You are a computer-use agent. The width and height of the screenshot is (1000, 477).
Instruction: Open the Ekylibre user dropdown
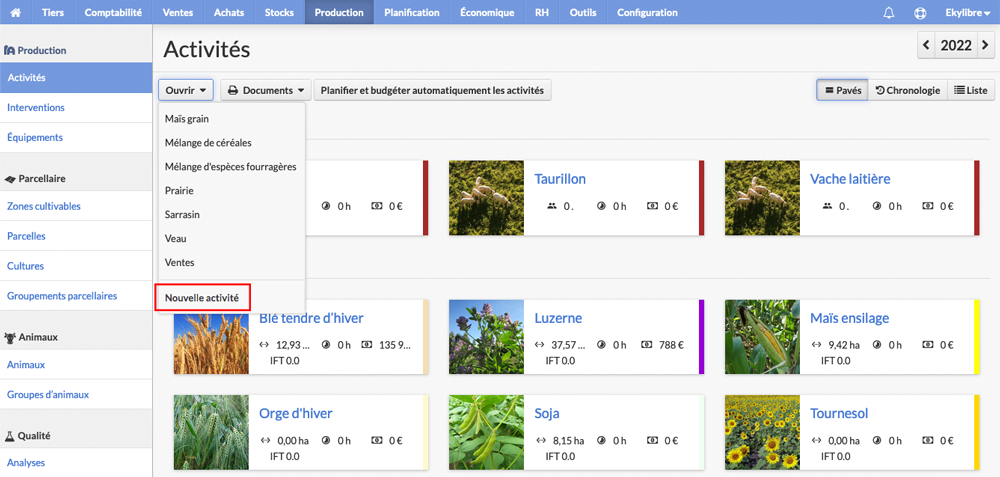point(967,12)
